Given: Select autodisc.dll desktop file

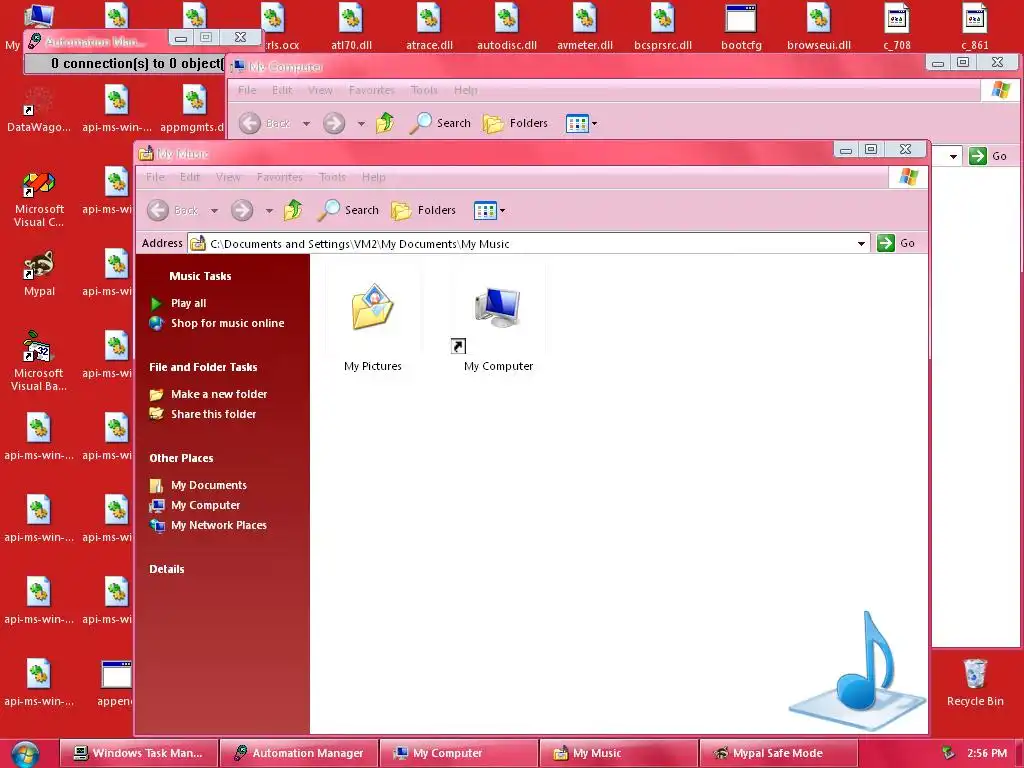Looking at the screenshot, I should (507, 27).
